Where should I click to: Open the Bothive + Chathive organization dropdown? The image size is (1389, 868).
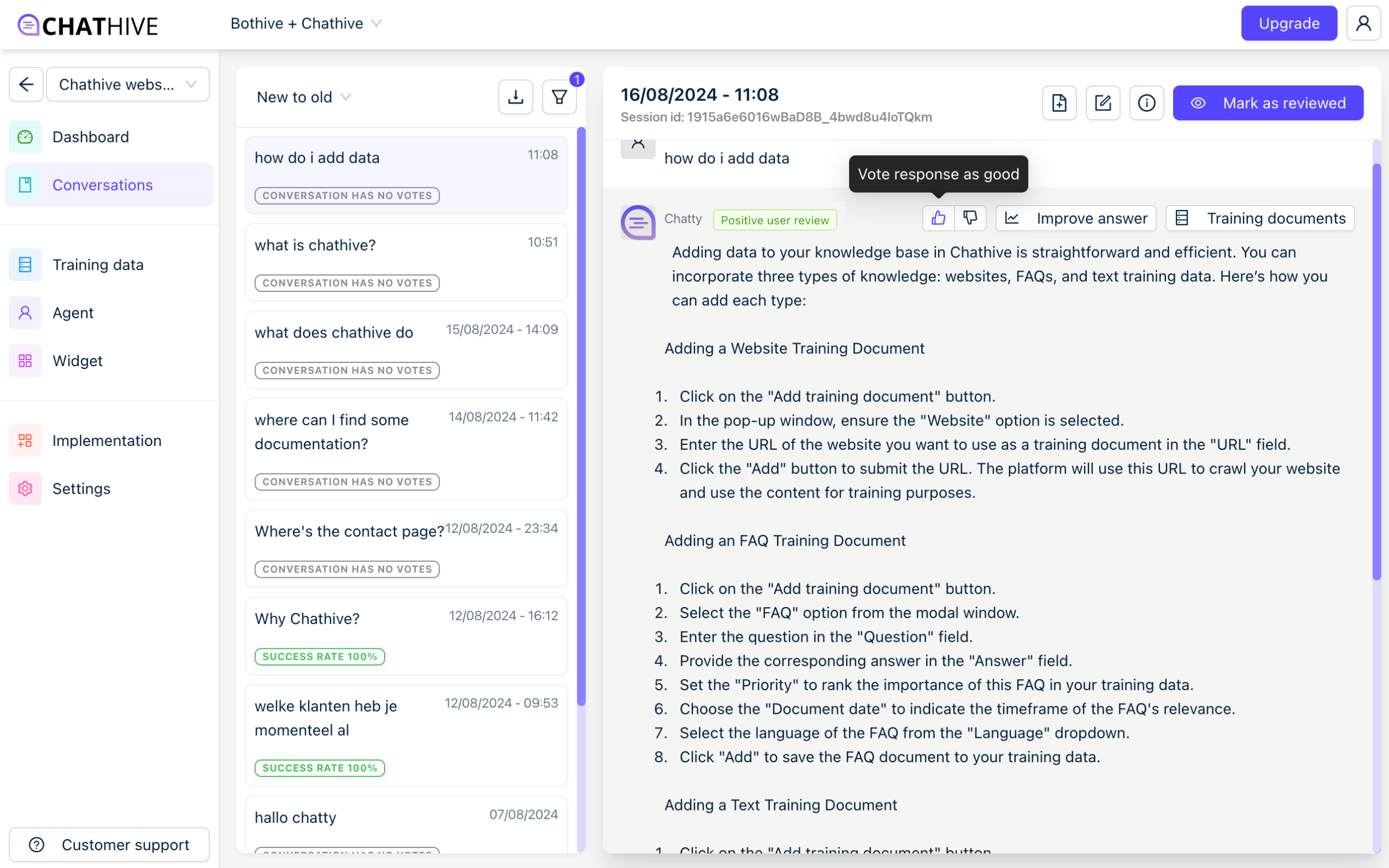(306, 23)
